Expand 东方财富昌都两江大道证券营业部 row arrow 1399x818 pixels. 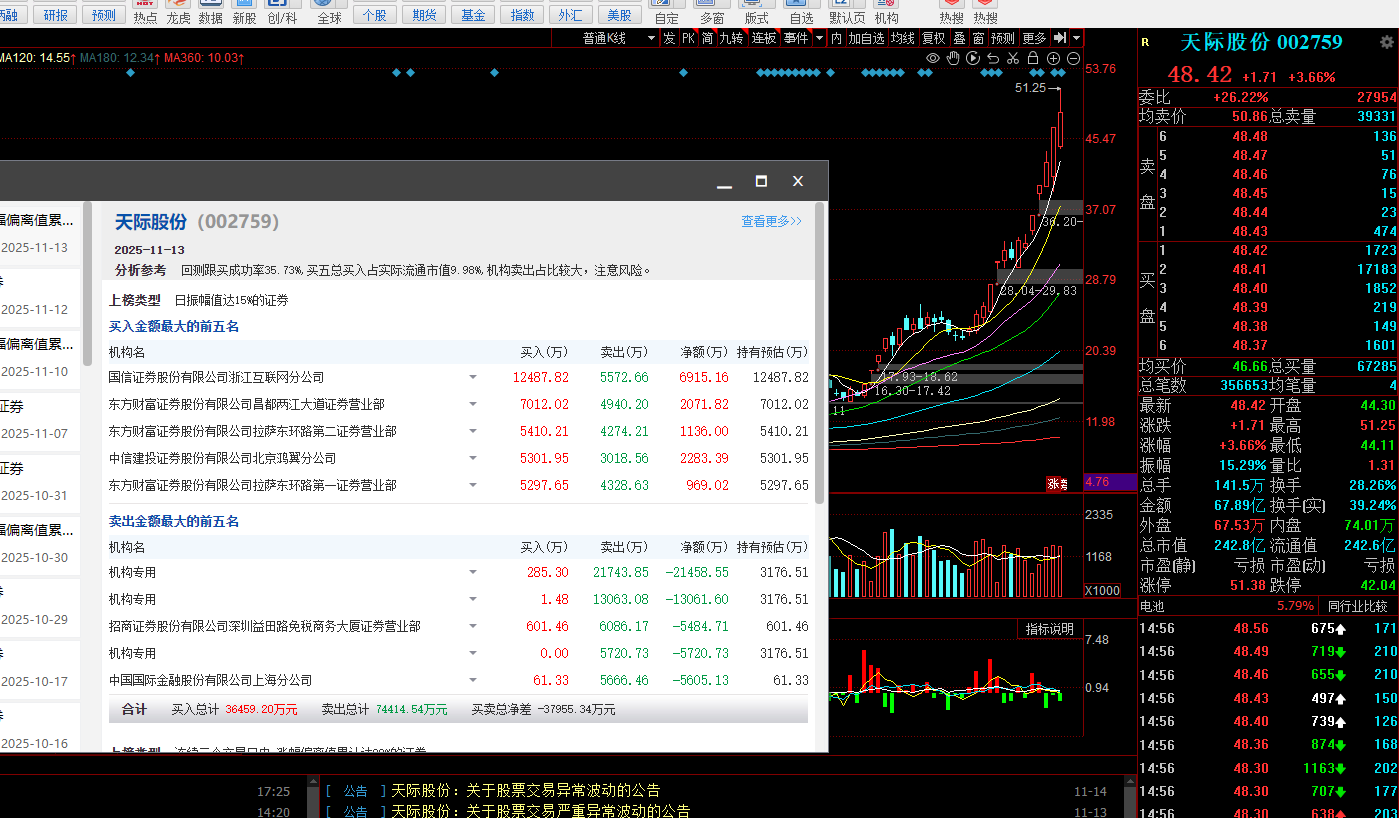[x=472, y=404]
